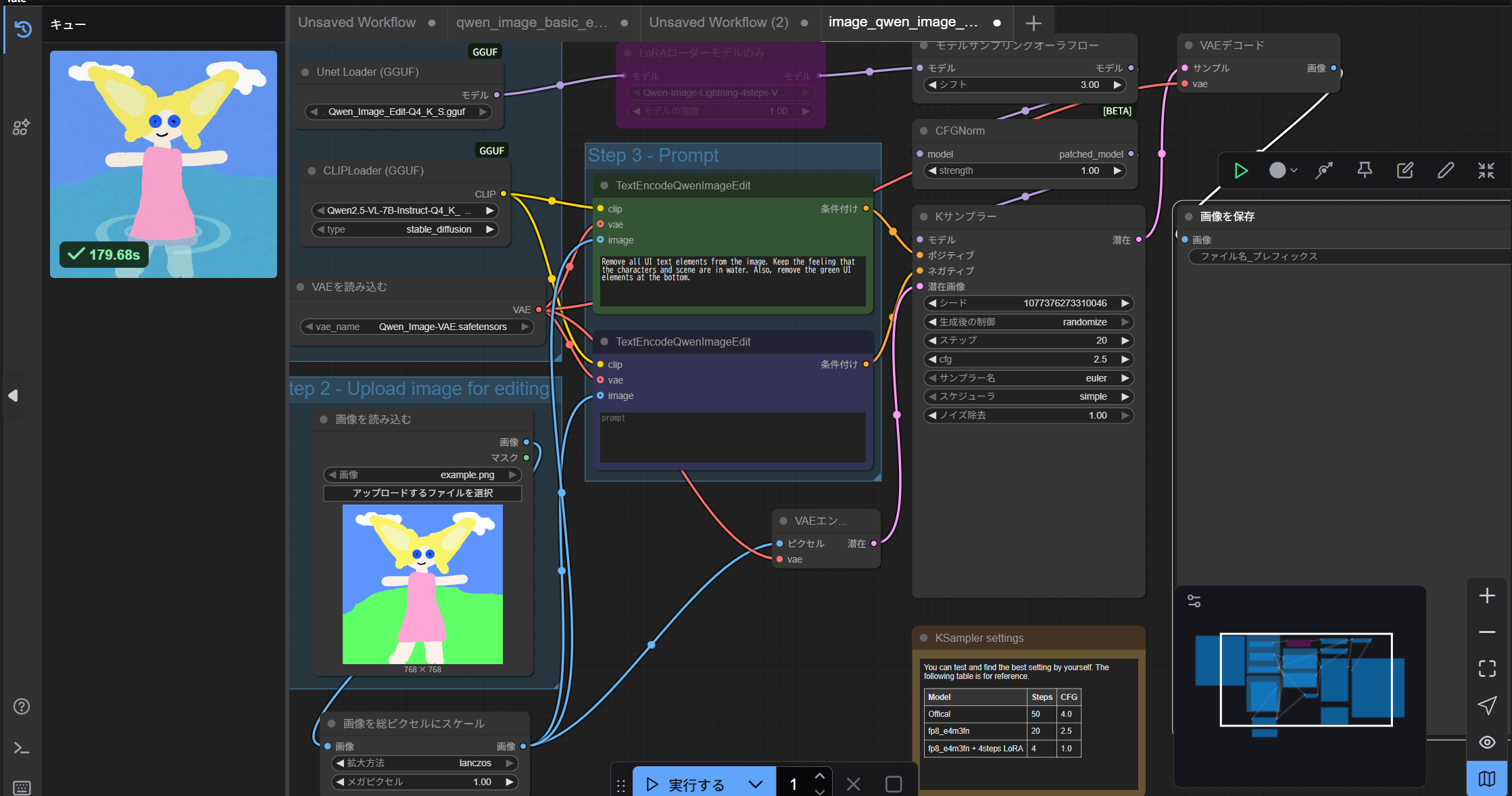The width and height of the screenshot is (1512, 796).
Task: Open the run button dropdown chevron
Action: point(756,784)
